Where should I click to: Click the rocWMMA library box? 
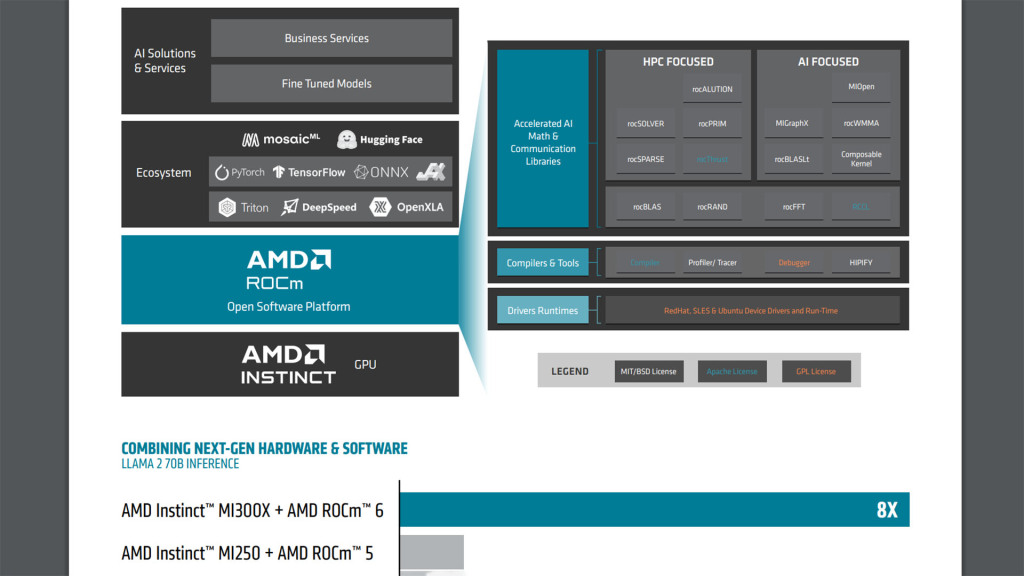[x=861, y=123]
